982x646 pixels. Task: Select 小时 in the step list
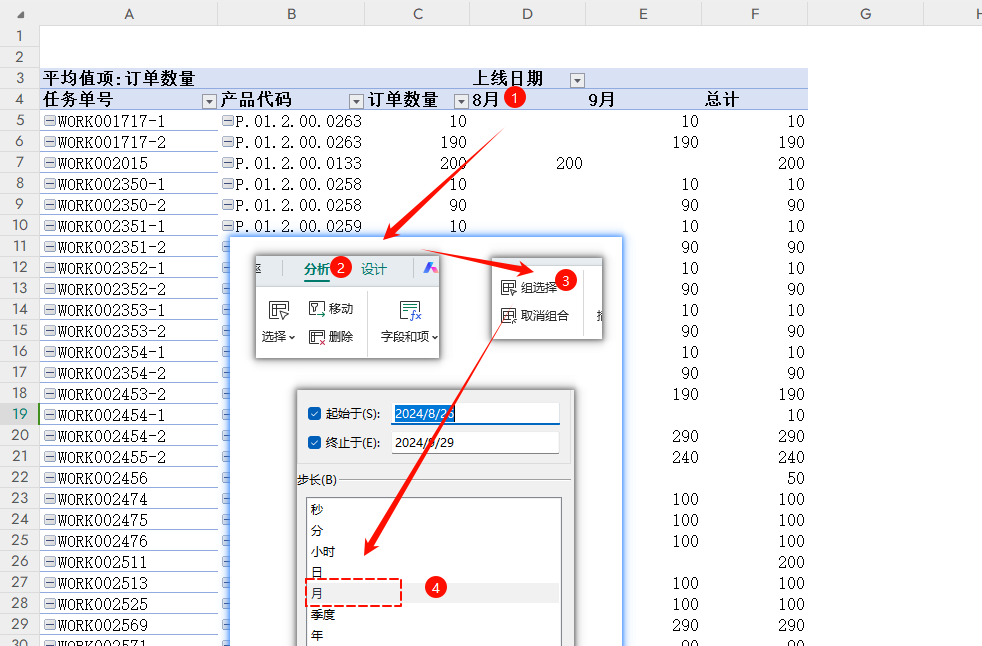click(433, 551)
